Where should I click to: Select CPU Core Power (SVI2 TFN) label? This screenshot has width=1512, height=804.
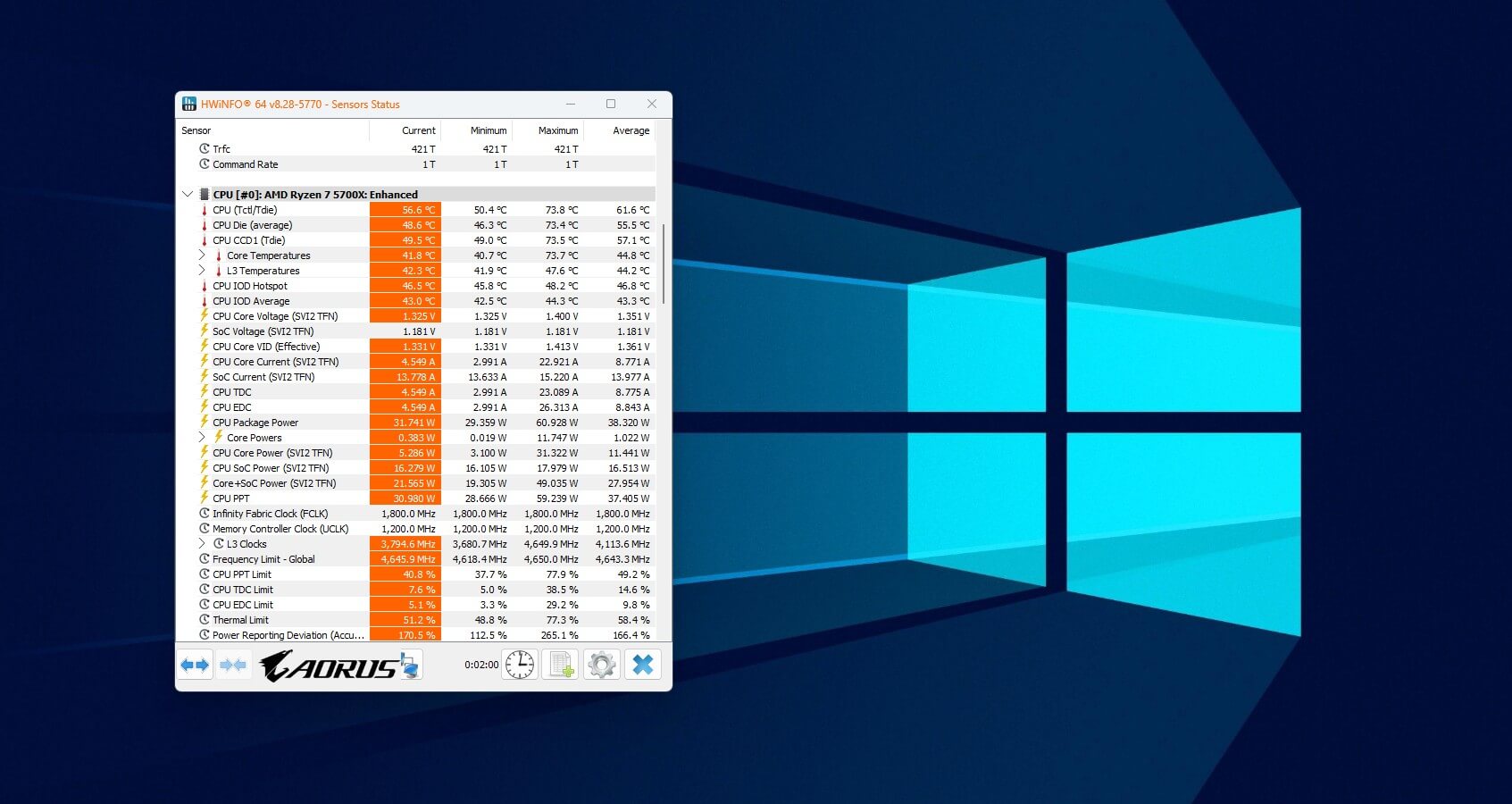pos(272,453)
